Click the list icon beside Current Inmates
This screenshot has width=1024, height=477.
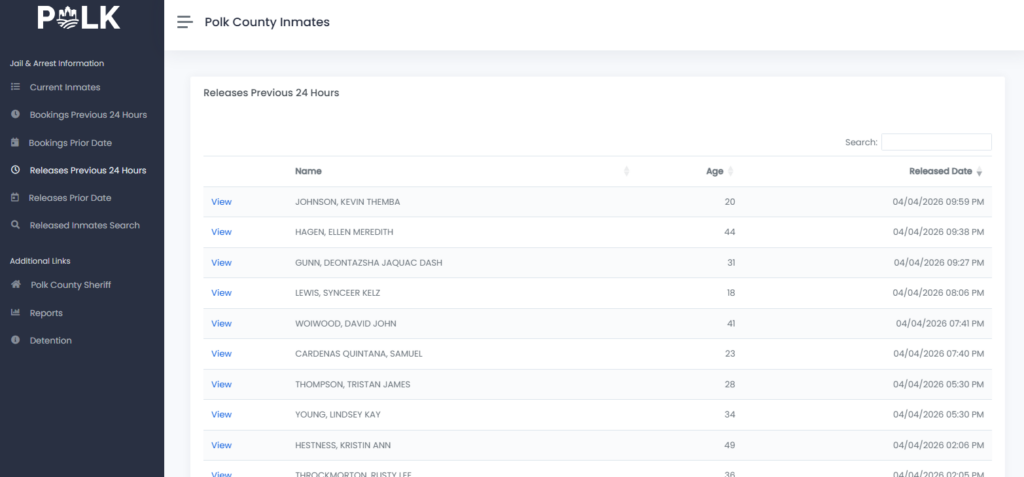[15, 87]
